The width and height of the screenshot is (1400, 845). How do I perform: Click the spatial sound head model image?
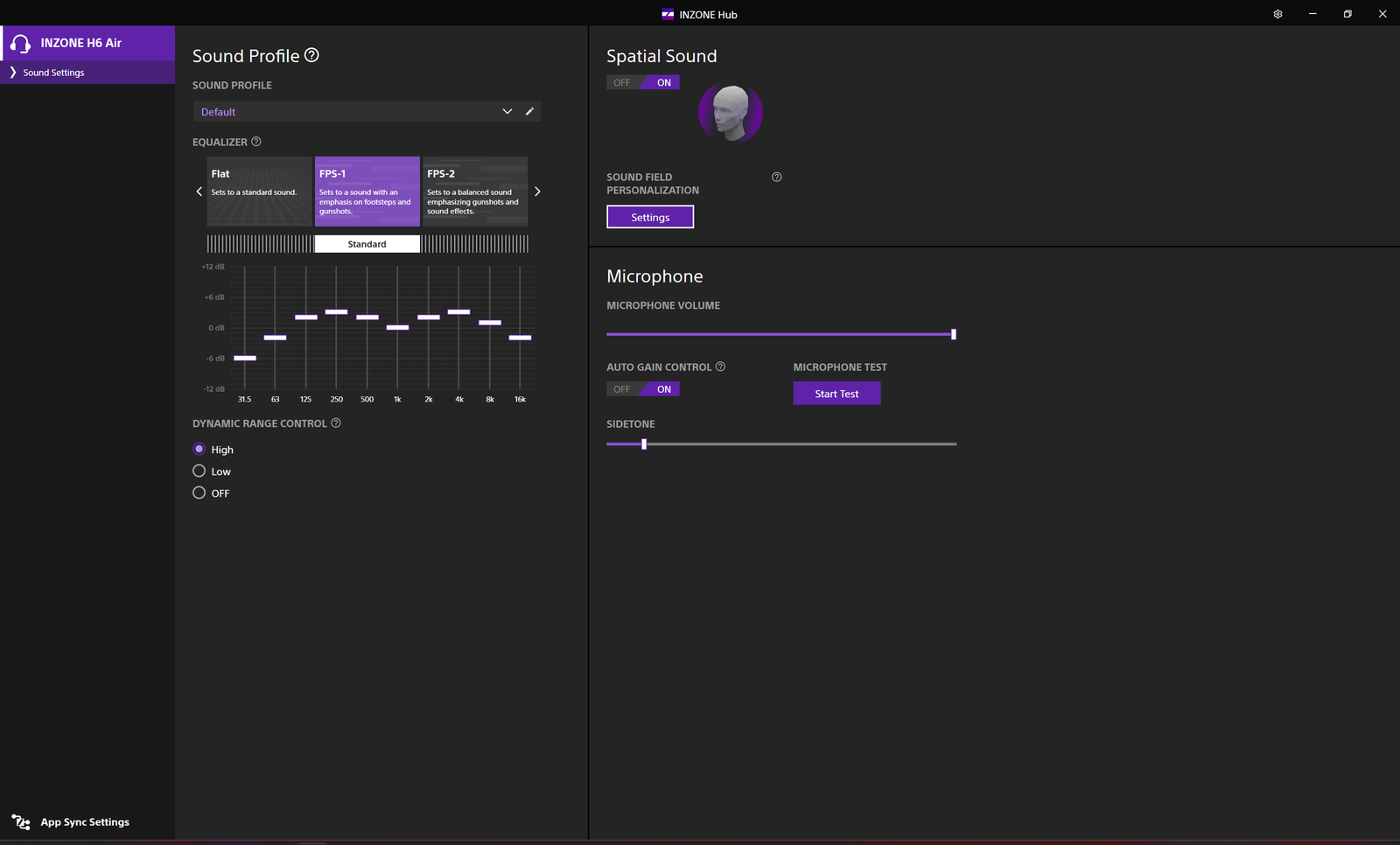coord(731,113)
